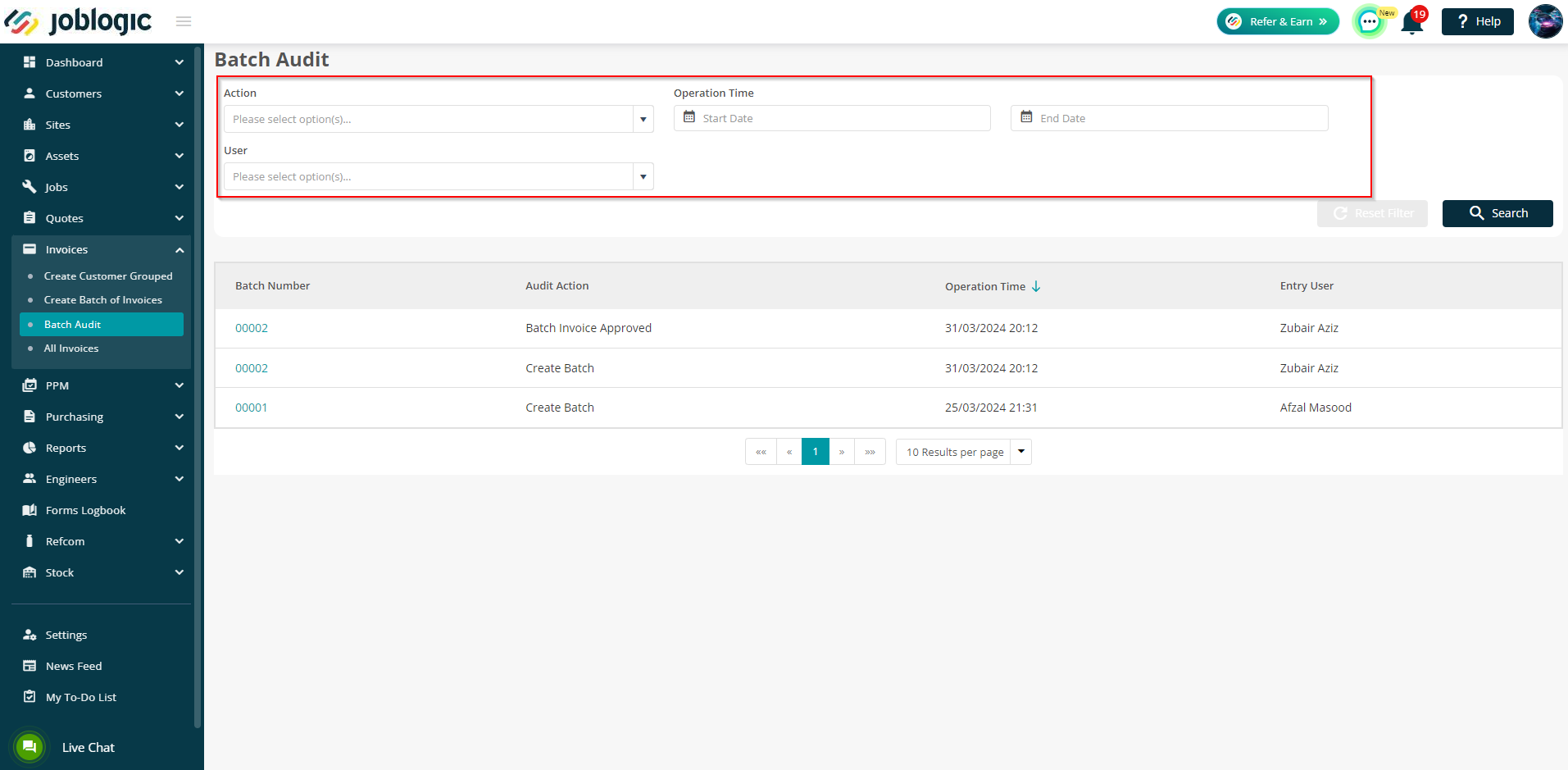Screen dimensions: 1568x770
Task: Open the notifications bell icon
Action: tap(1411, 22)
